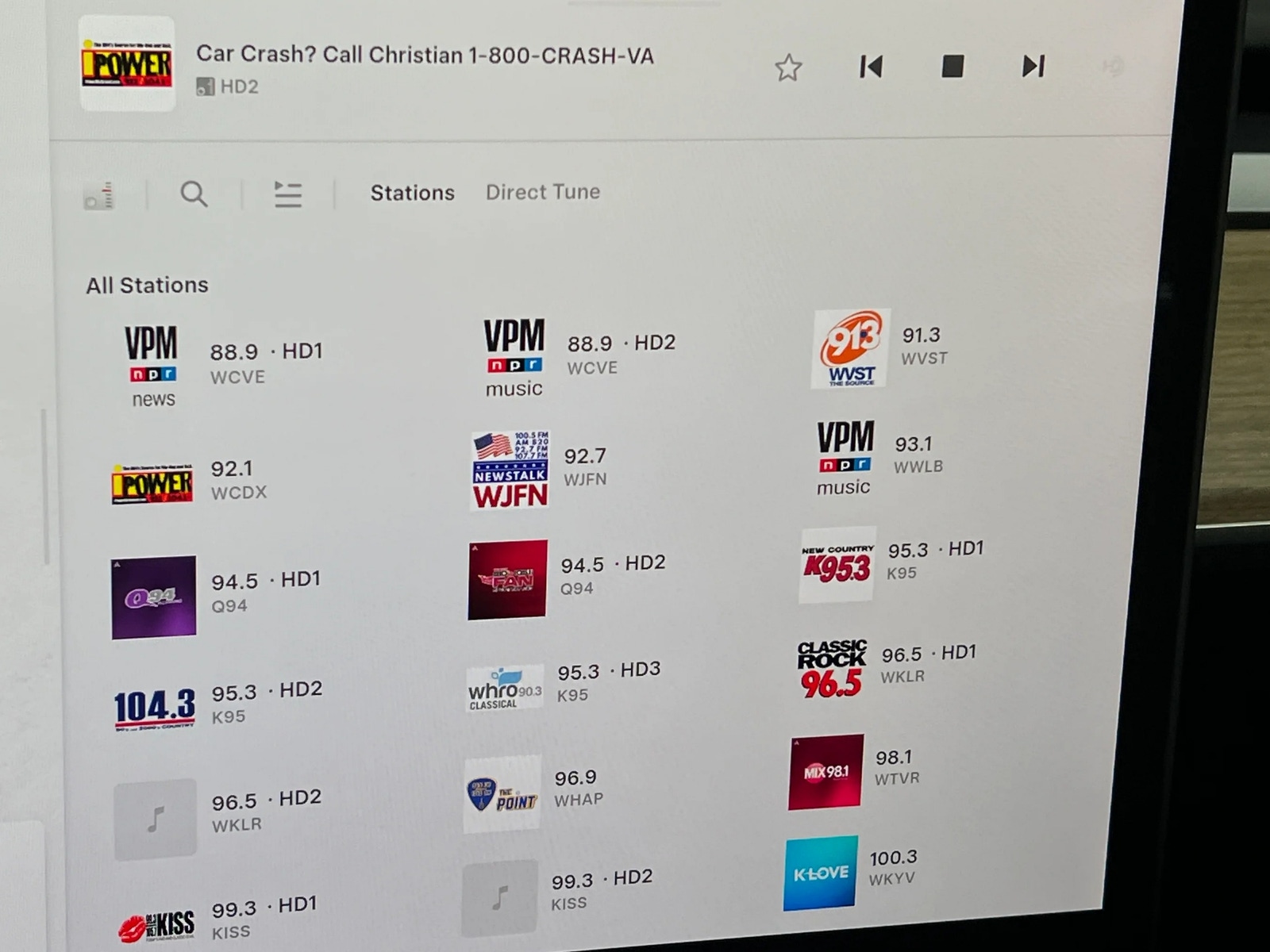Open station search with magnifier icon

pyautogui.click(x=194, y=194)
